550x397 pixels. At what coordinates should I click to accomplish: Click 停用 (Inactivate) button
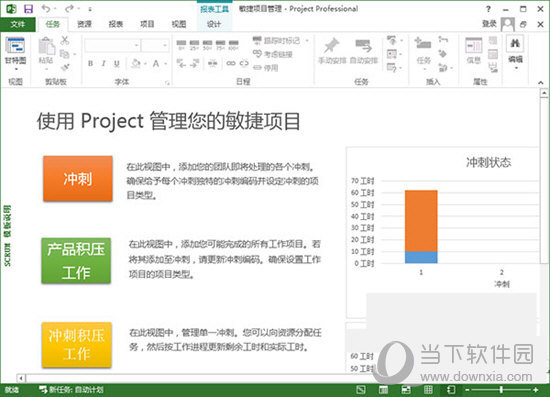click(266, 67)
